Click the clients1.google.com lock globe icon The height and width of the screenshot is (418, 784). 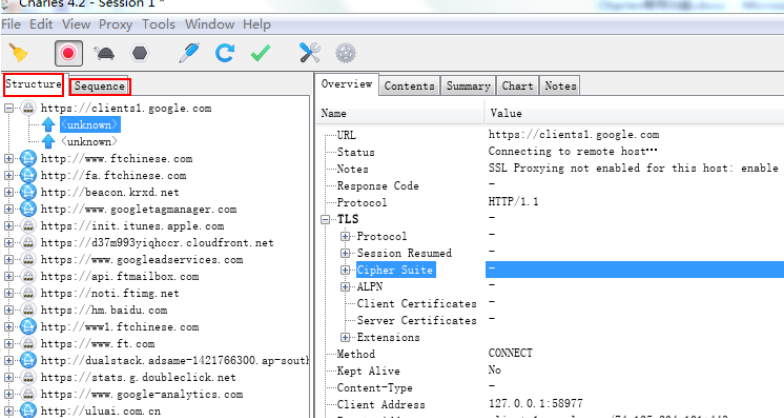pyautogui.click(x=28, y=108)
